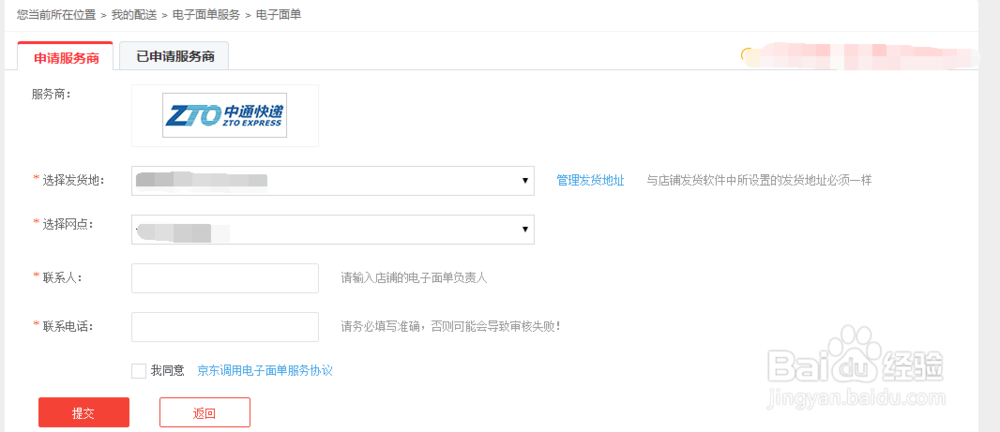1000x432 pixels.
Task: Open the 选择网点 dropdown
Action: (x=333, y=229)
